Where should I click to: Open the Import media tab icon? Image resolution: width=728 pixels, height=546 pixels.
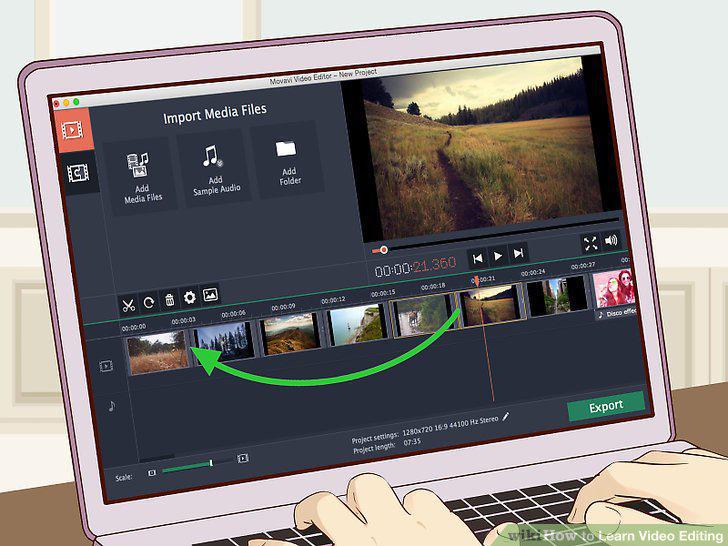pyautogui.click(x=73, y=130)
